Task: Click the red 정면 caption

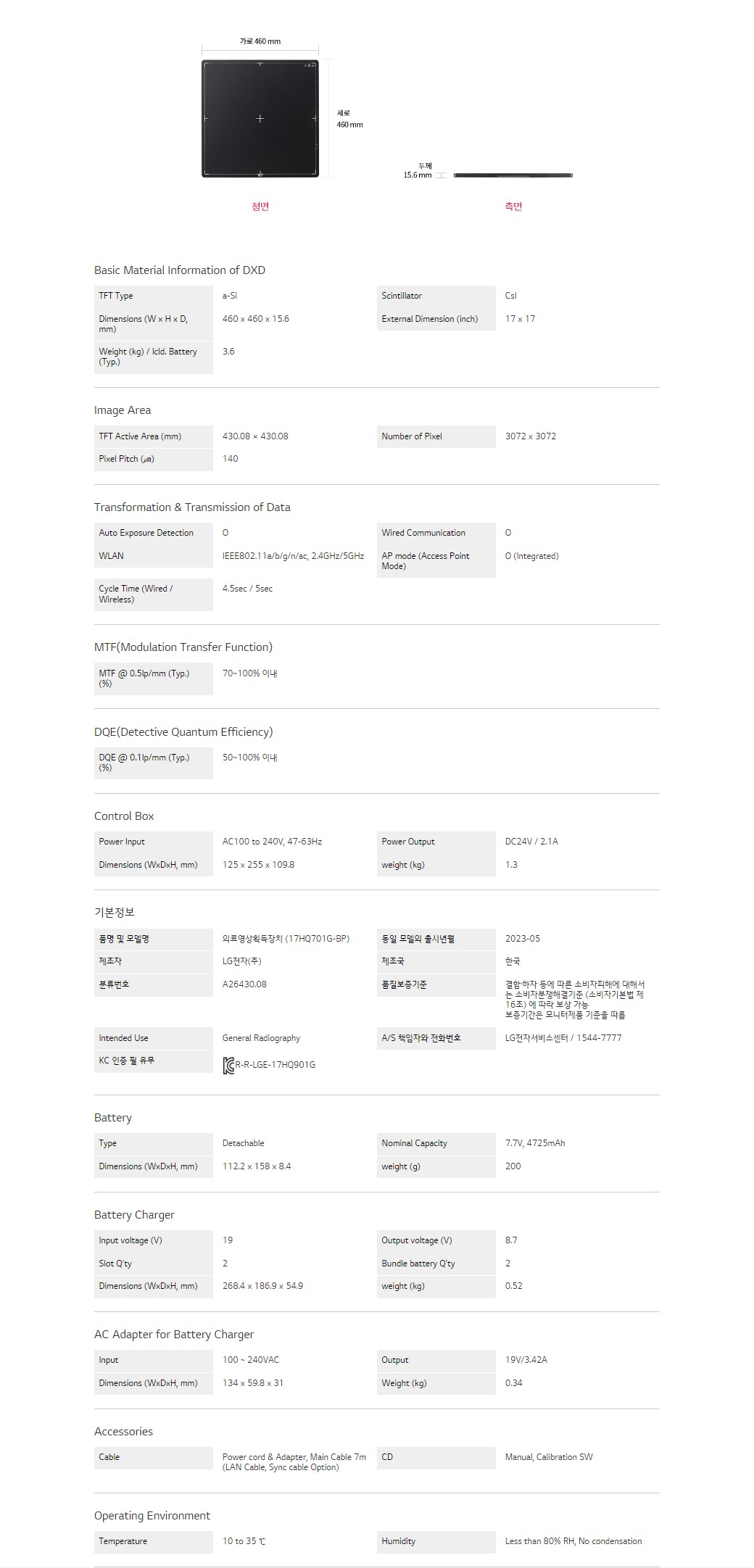Action: (x=260, y=207)
